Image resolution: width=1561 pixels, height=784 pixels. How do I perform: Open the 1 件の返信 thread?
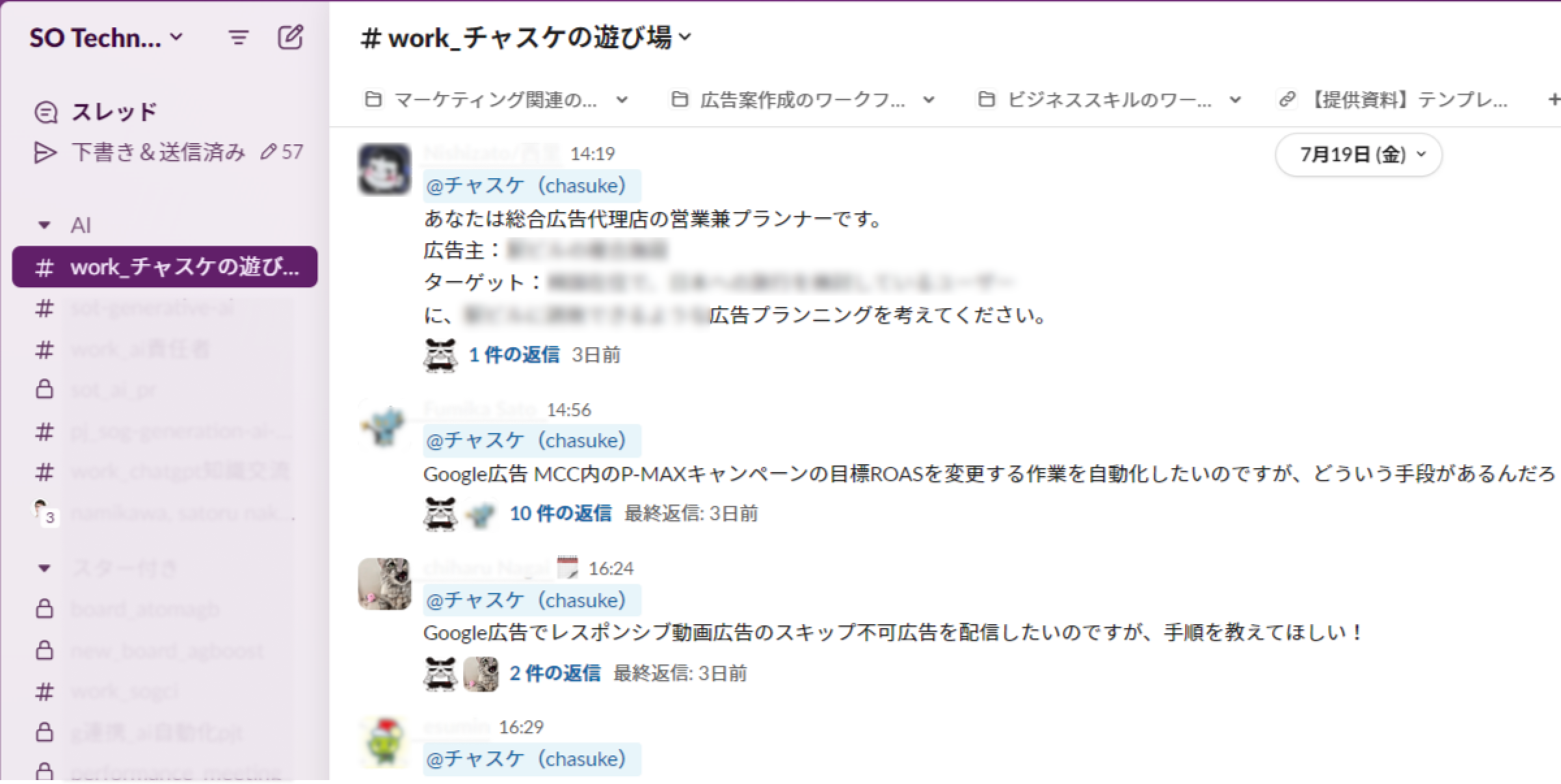click(514, 355)
